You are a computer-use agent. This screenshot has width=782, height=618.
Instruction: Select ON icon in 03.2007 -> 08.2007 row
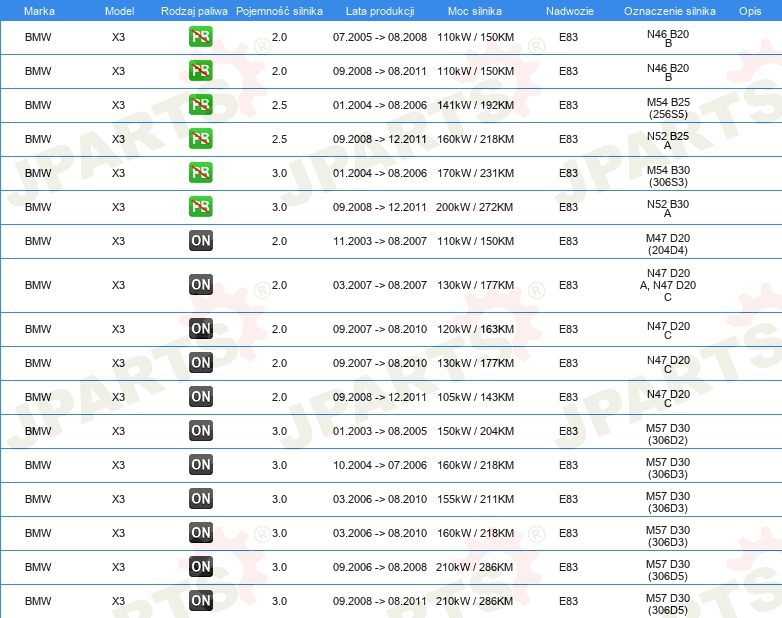click(200, 284)
